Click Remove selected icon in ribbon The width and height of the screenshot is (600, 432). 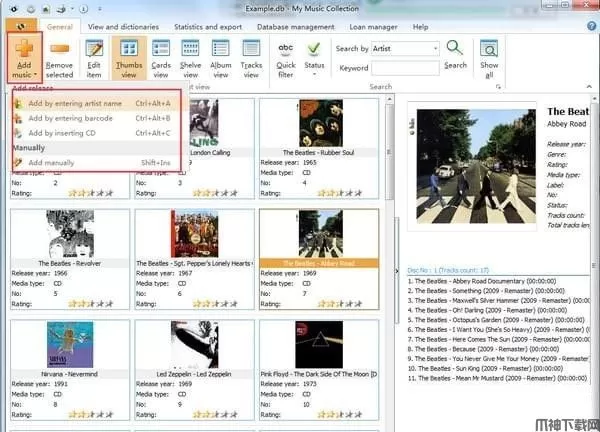tap(59, 48)
